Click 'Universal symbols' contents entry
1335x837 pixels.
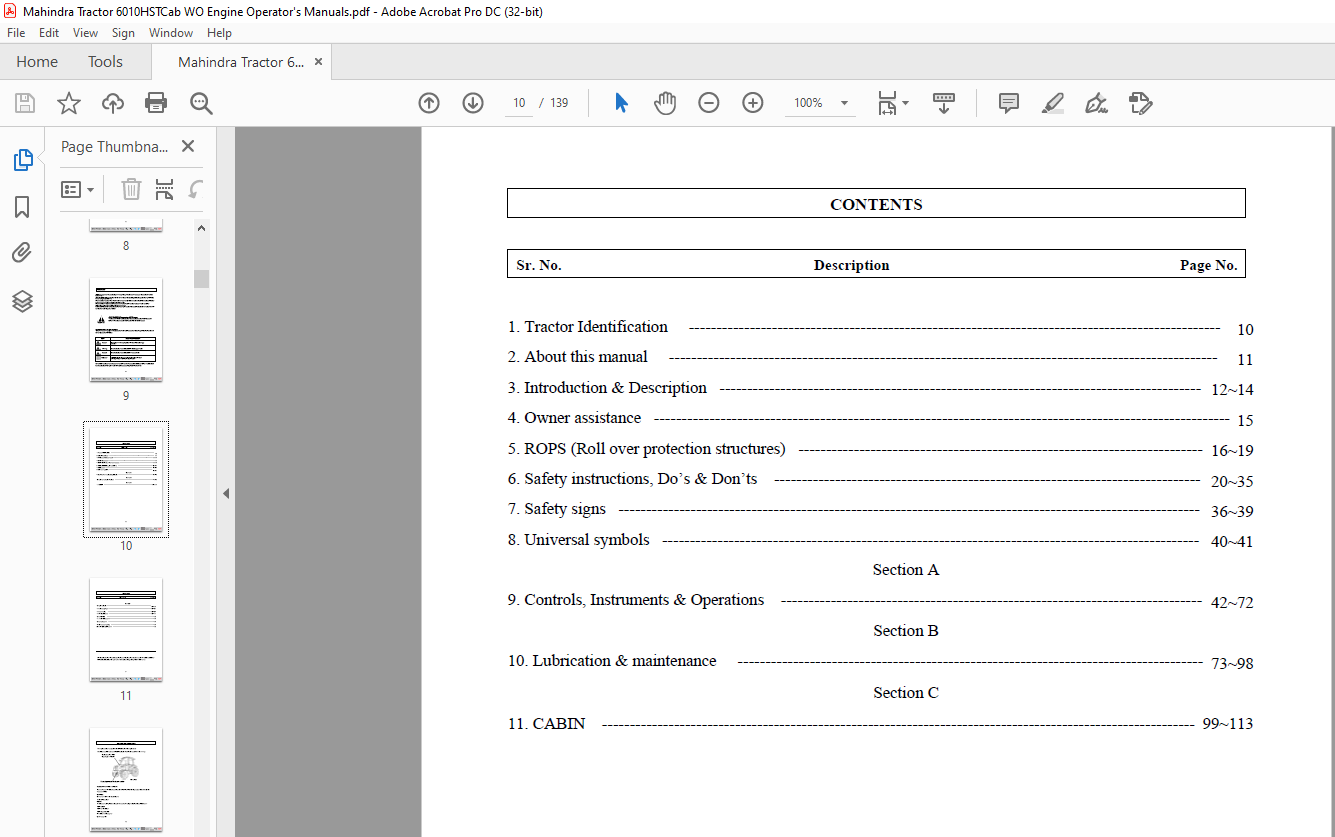[x=579, y=540]
